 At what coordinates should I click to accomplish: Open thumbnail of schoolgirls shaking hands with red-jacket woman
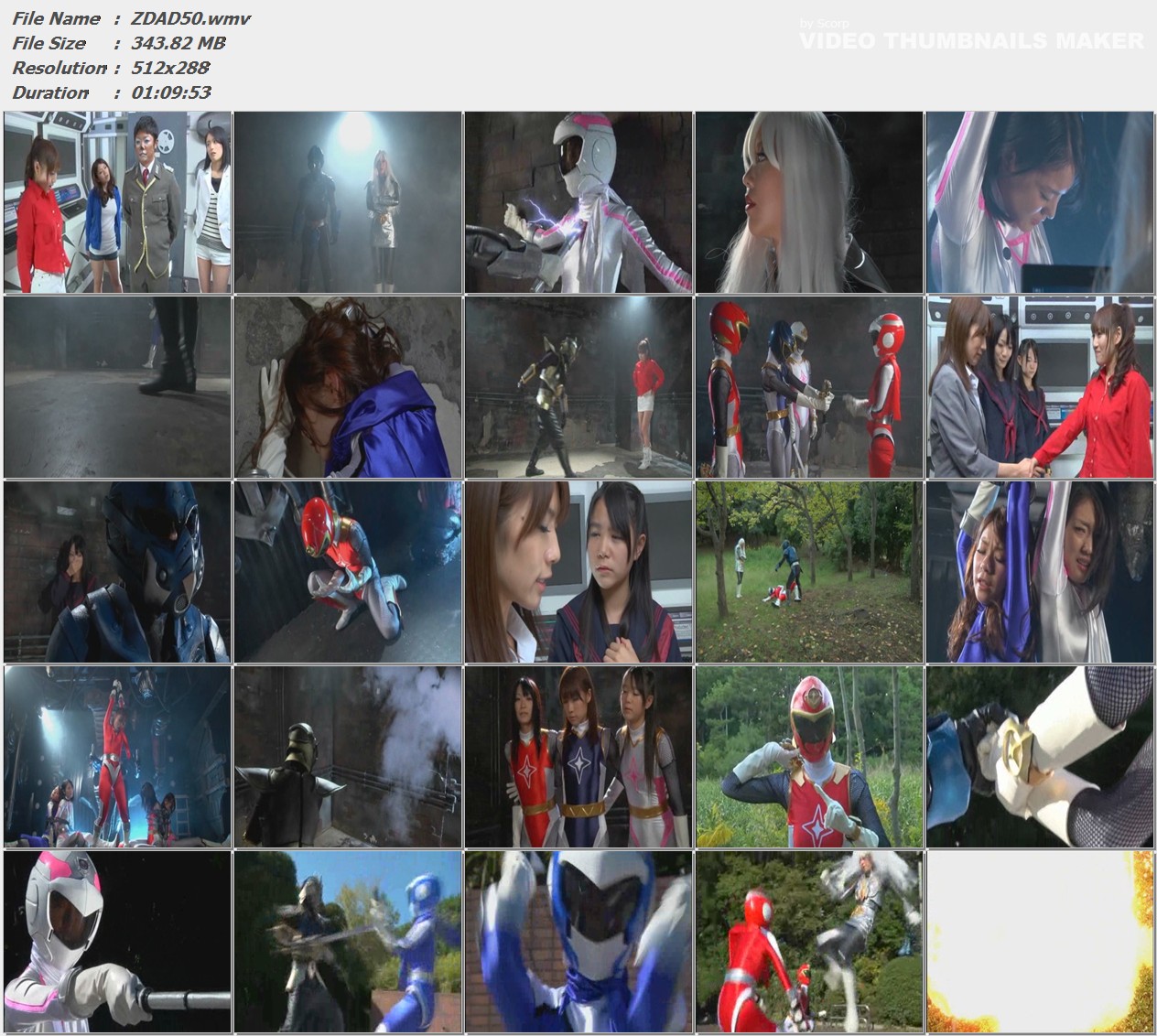pos(1041,387)
